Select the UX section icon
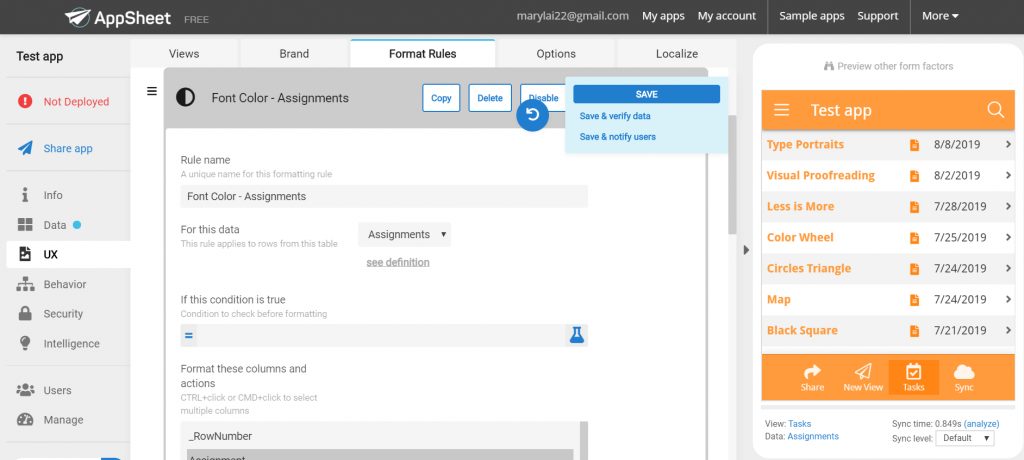 click(x=25, y=254)
